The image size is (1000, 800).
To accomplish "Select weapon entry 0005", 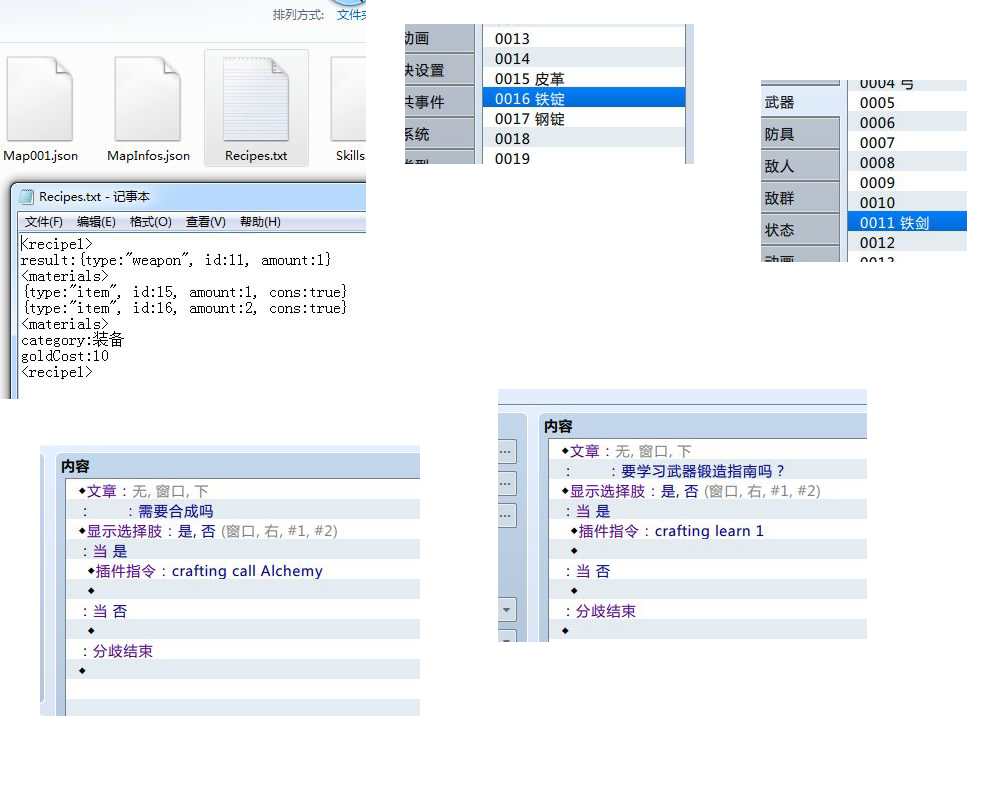I will [907, 103].
